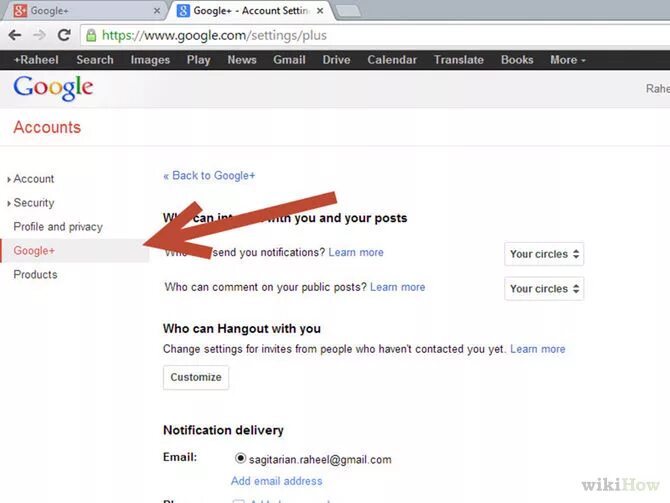Reload the page with refresh icon
Image resolution: width=670 pixels, height=503 pixels.
64,35
